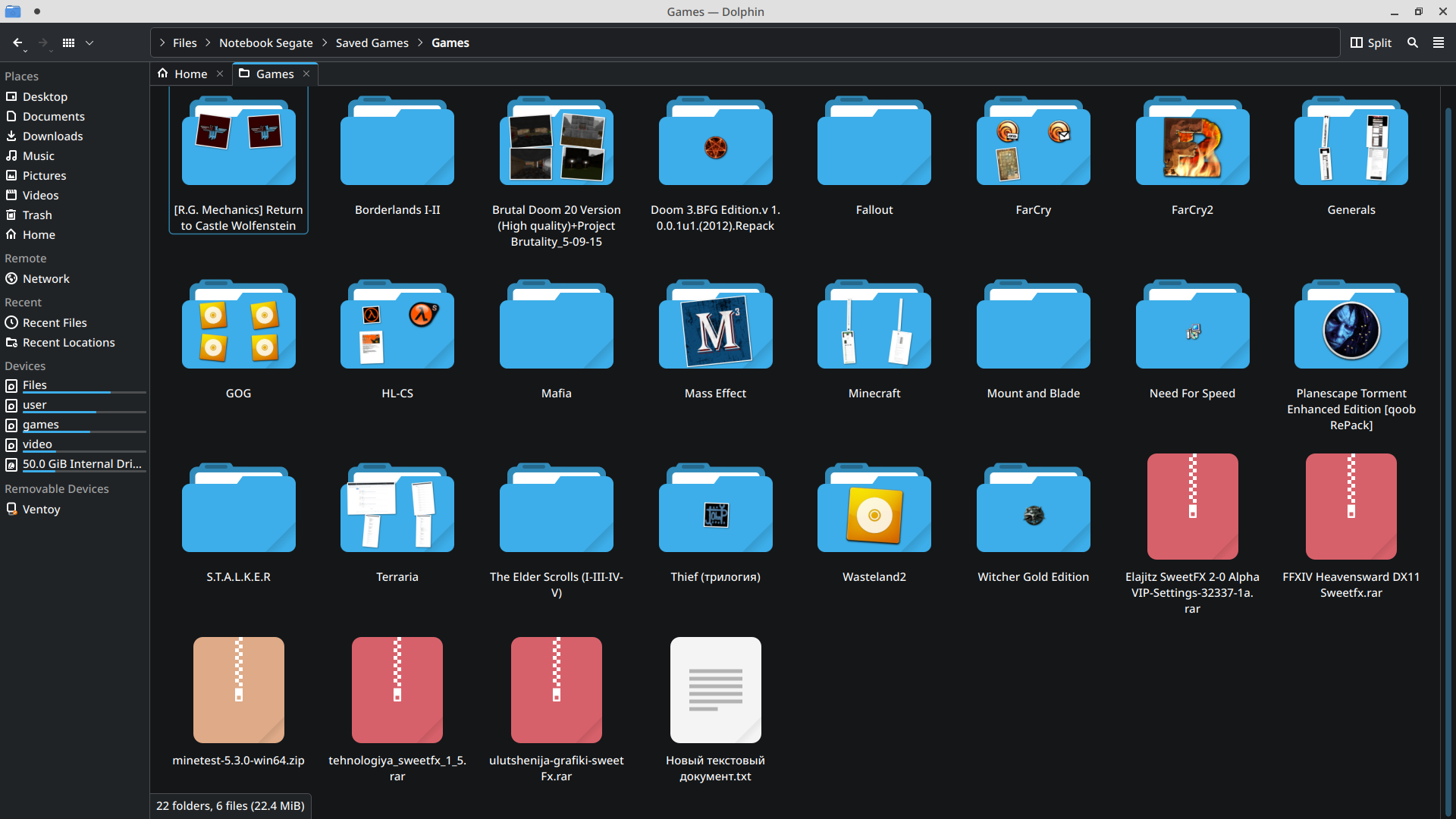The height and width of the screenshot is (819, 1456).
Task: Open Downloads in Places sidebar
Action: (52, 136)
